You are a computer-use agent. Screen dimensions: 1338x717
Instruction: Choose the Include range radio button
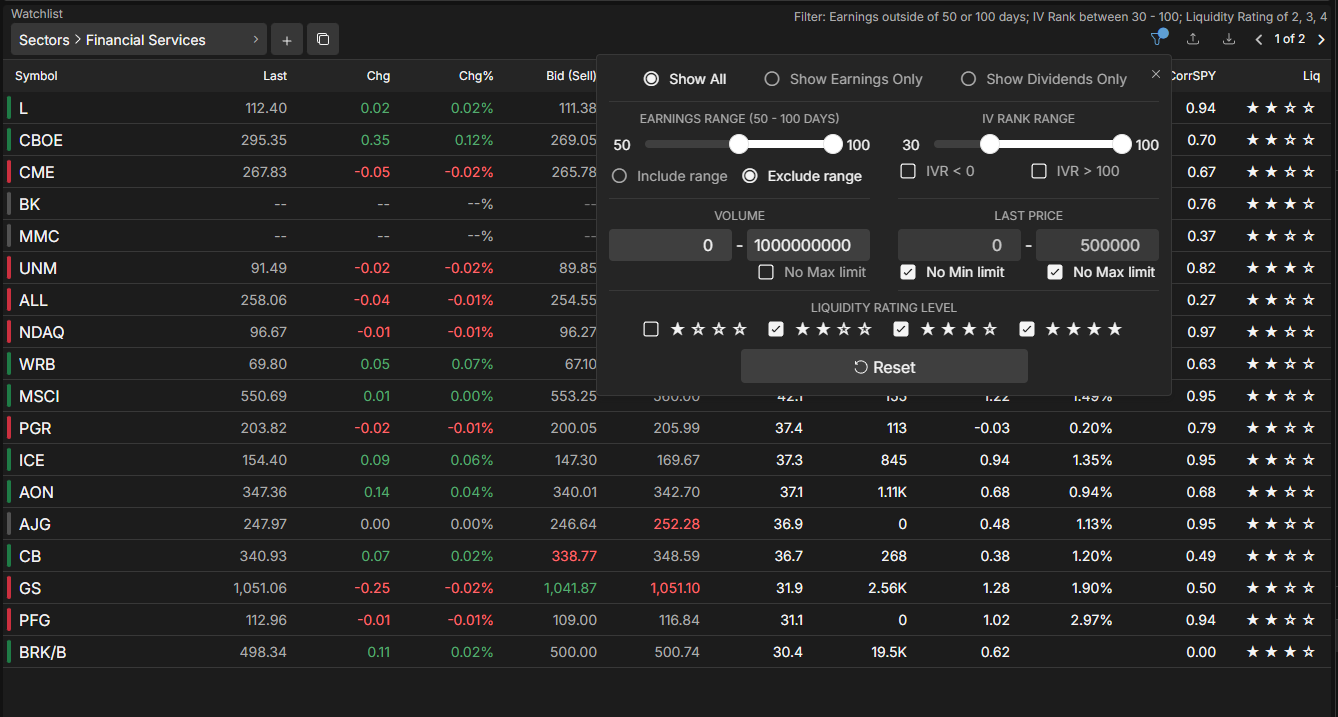click(x=619, y=176)
